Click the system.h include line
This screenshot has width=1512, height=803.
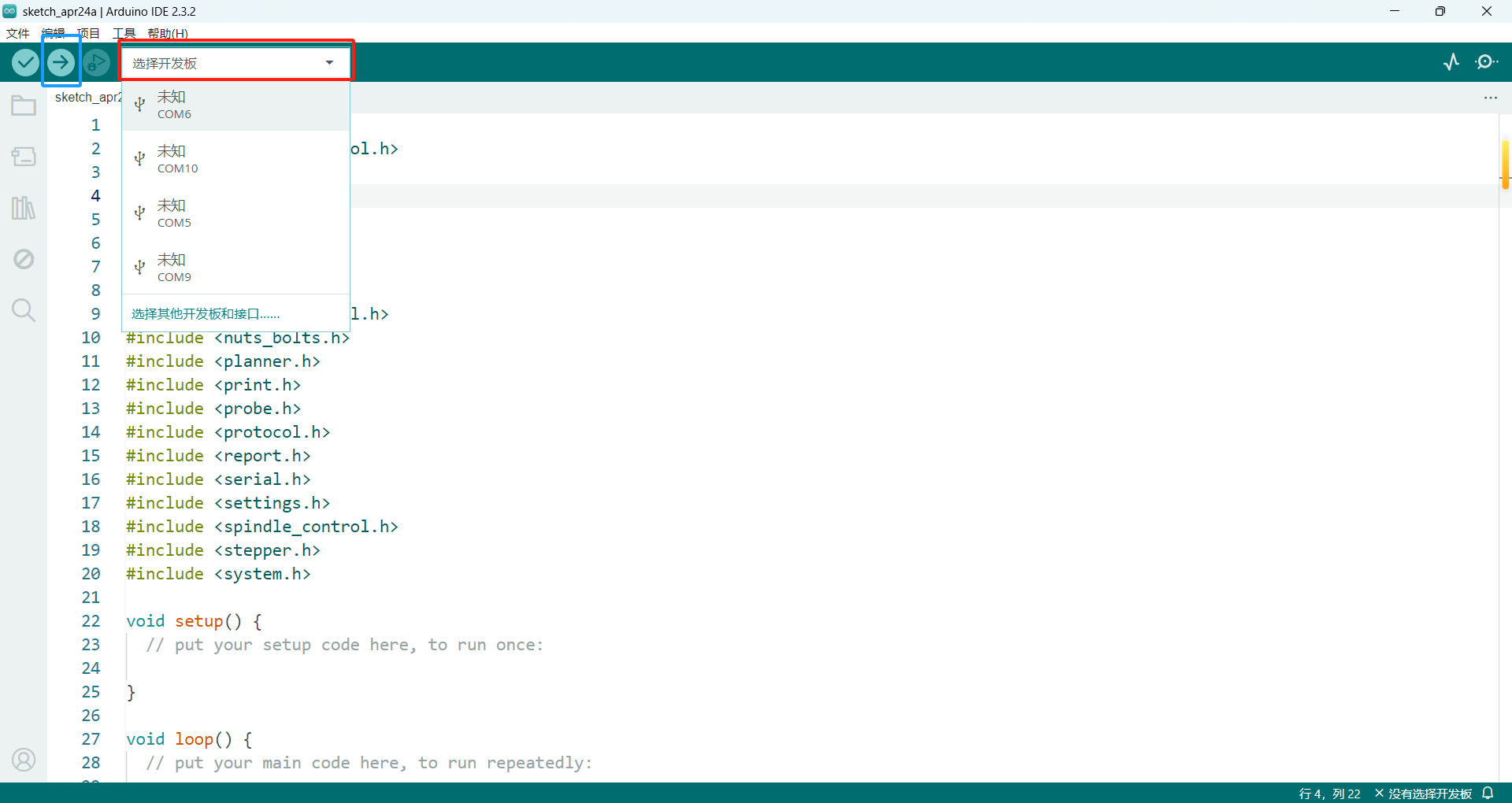(218, 574)
